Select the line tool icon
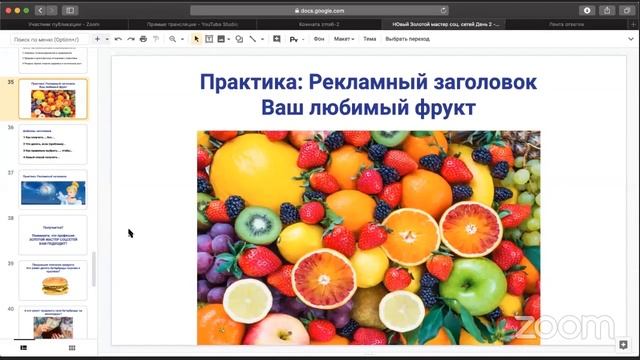The height and width of the screenshot is (360, 640). [253, 39]
